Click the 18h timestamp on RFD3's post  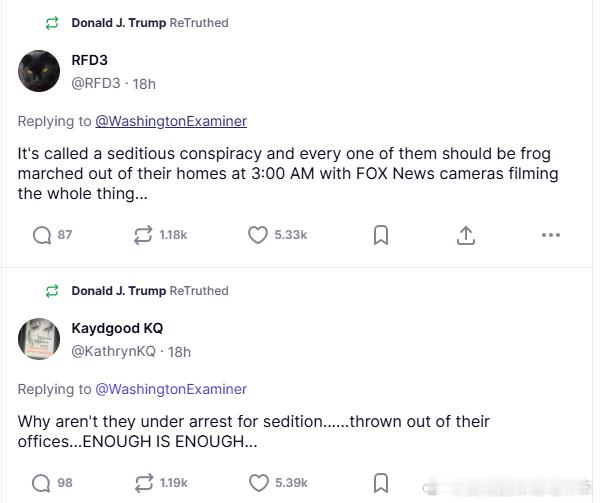coord(144,84)
